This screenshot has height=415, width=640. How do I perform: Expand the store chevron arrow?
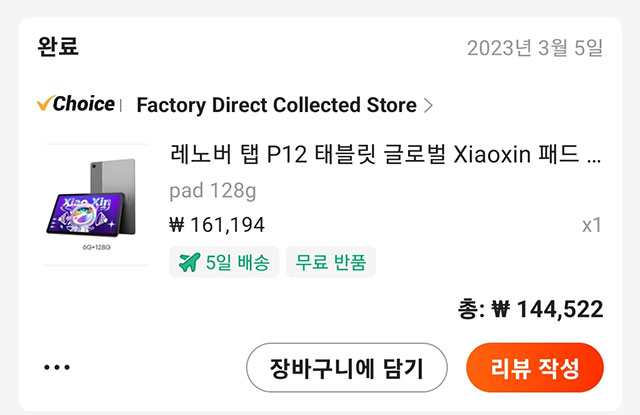[x=428, y=105]
